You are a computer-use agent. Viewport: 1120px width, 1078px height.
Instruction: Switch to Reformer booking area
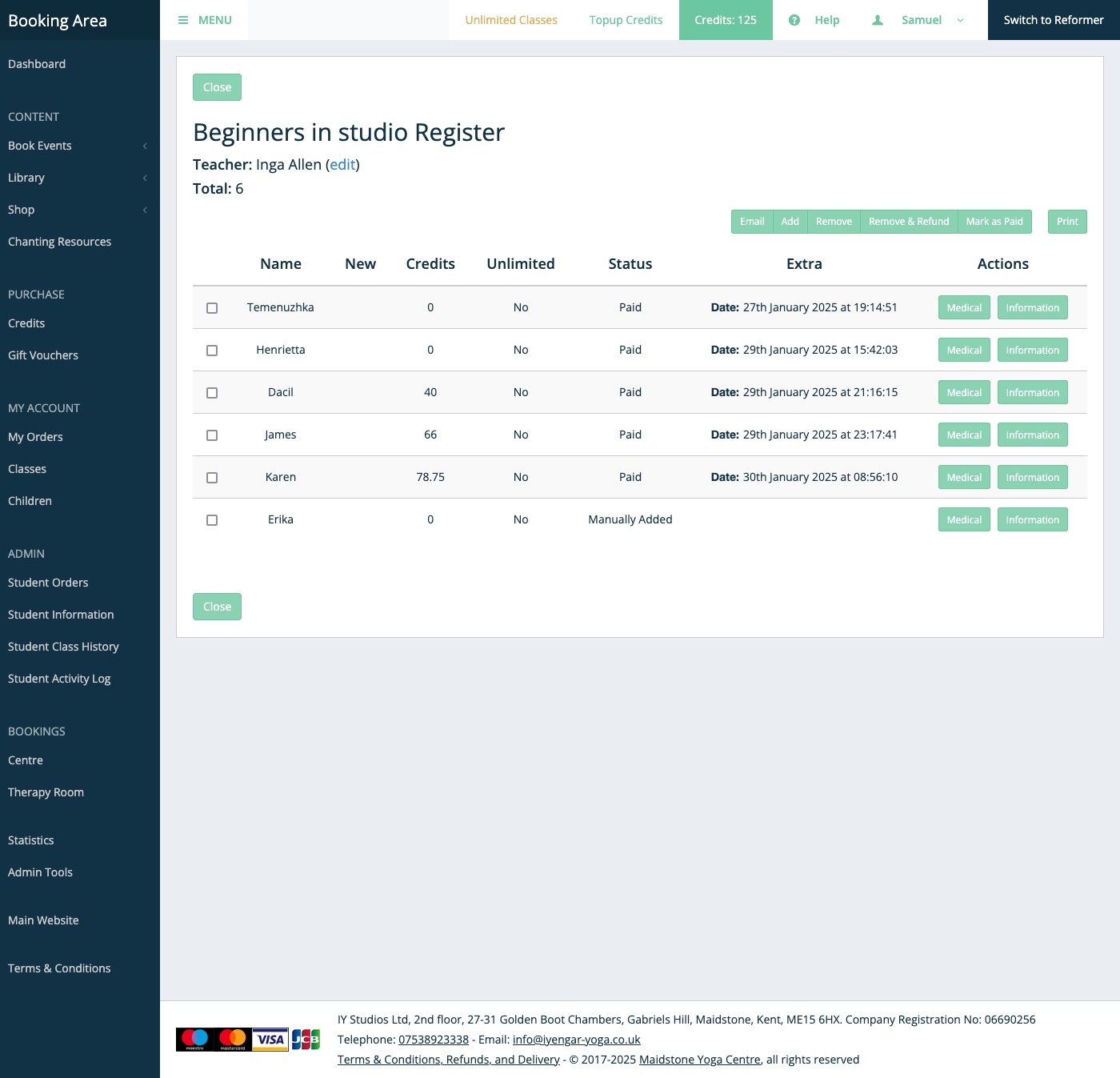click(x=1054, y=20)
